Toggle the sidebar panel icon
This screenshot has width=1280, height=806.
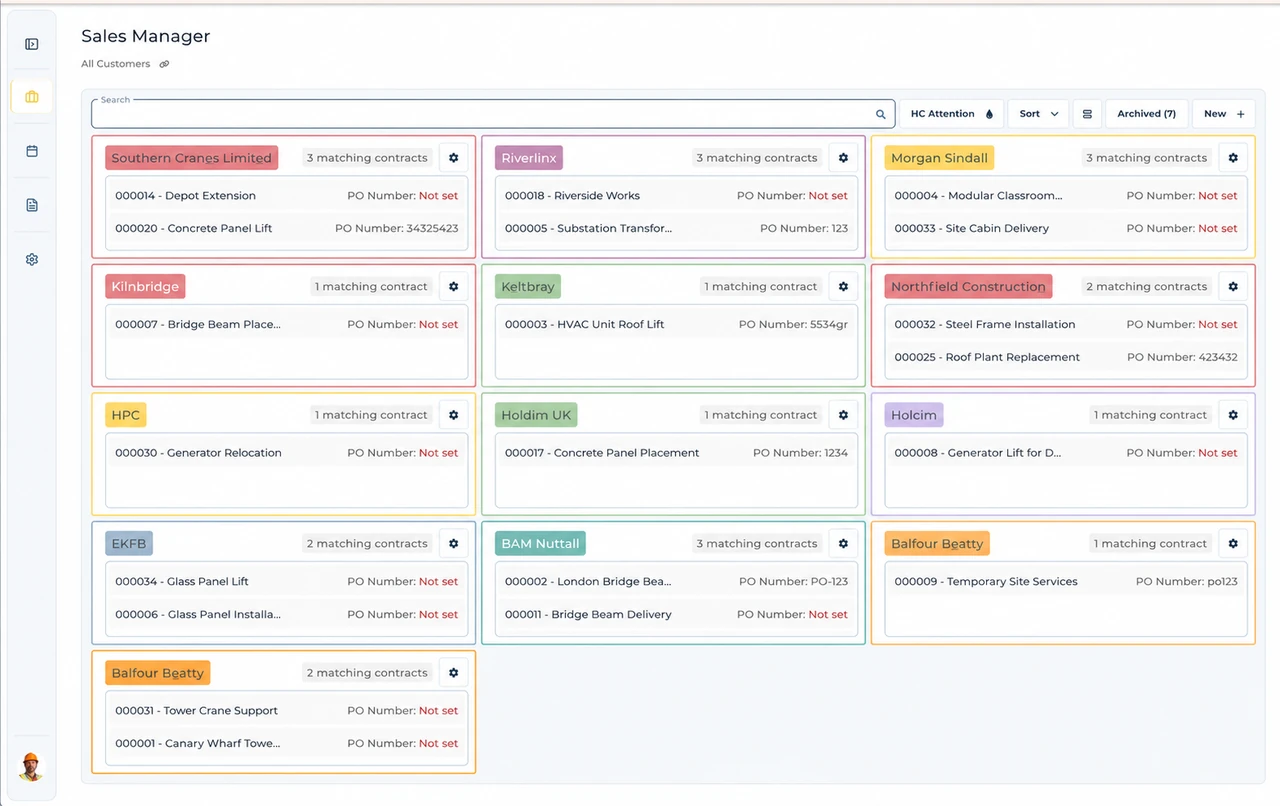[32, 44]
